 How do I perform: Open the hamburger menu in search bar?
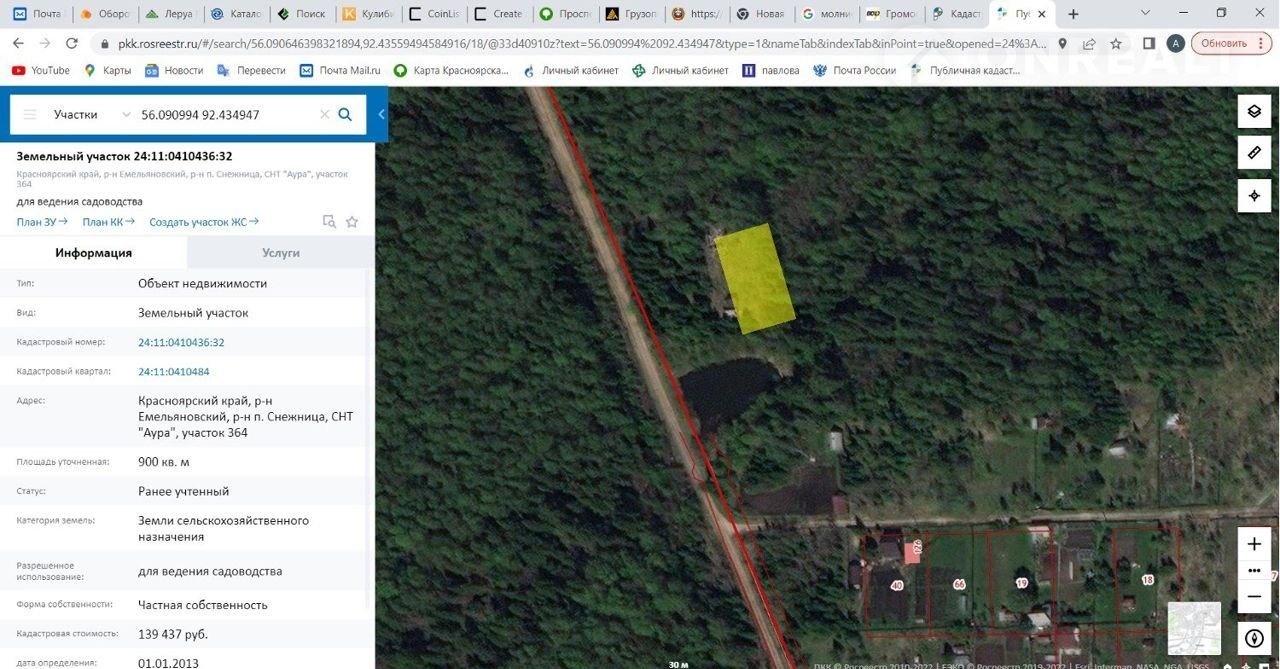pos(30,115)
